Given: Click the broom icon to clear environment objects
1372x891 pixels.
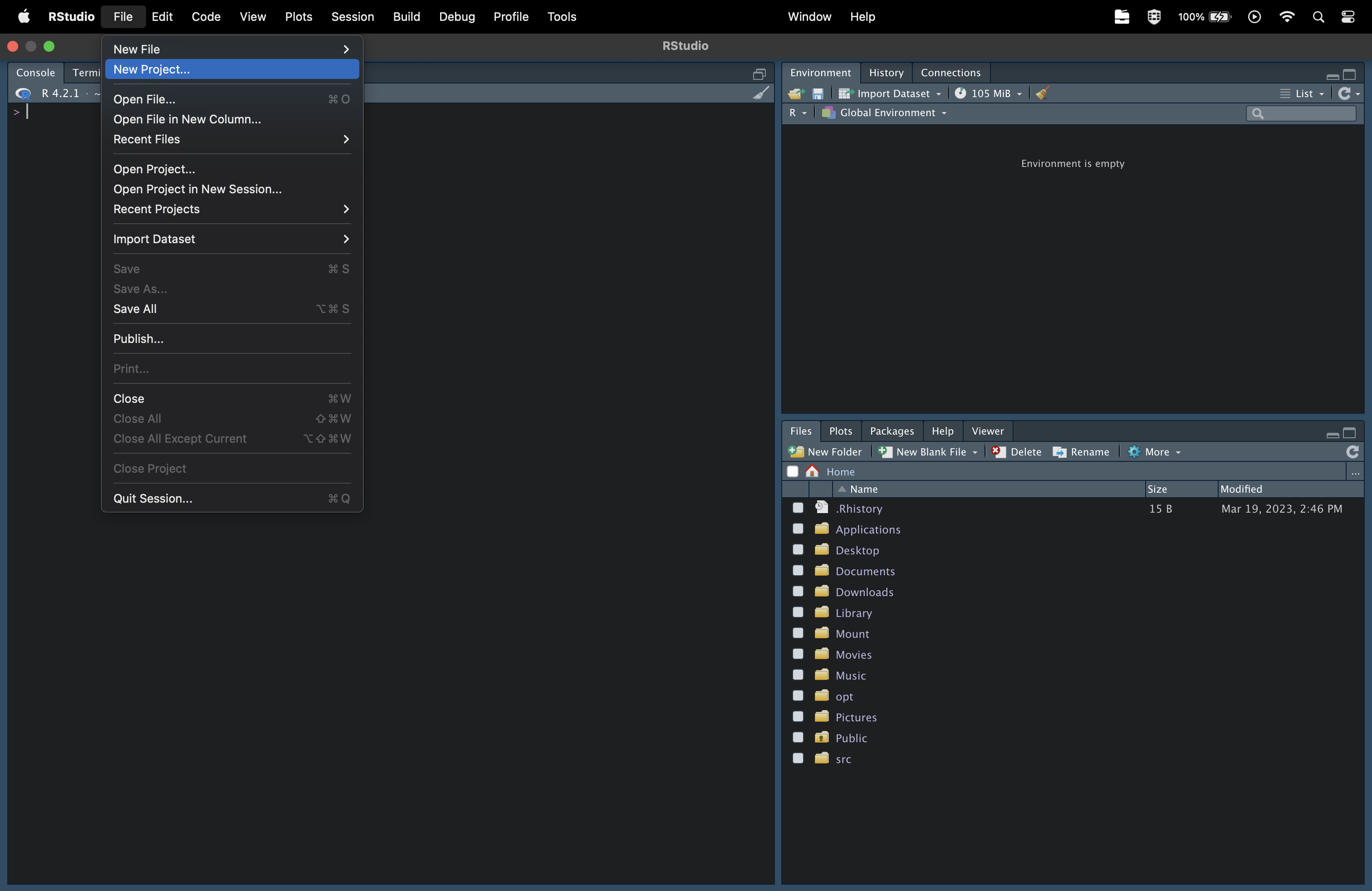Looking at the screenshot, I should (1042, 93).
